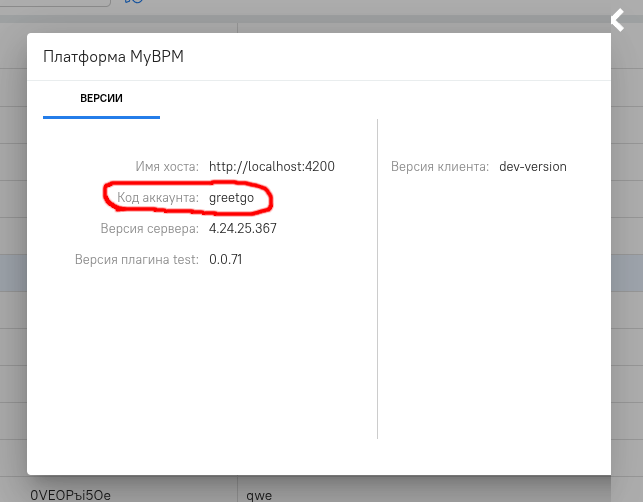Image resolution: width=643 pixels, height=502 pixels.
Task: Select plugin version value 0.0.71
Action: pyautogui.click(x=225, y=260)
